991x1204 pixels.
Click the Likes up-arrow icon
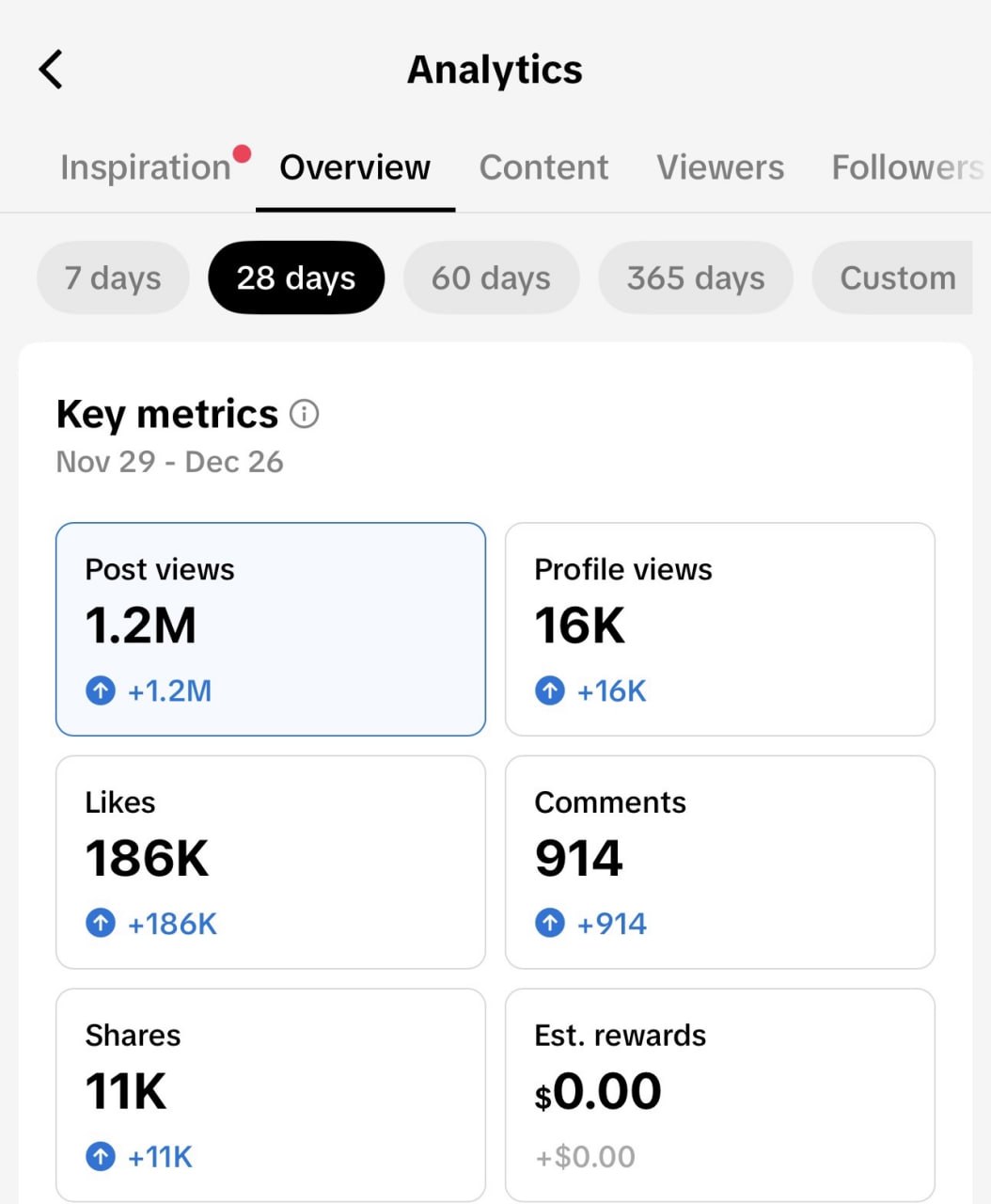(x=101, y=924)
